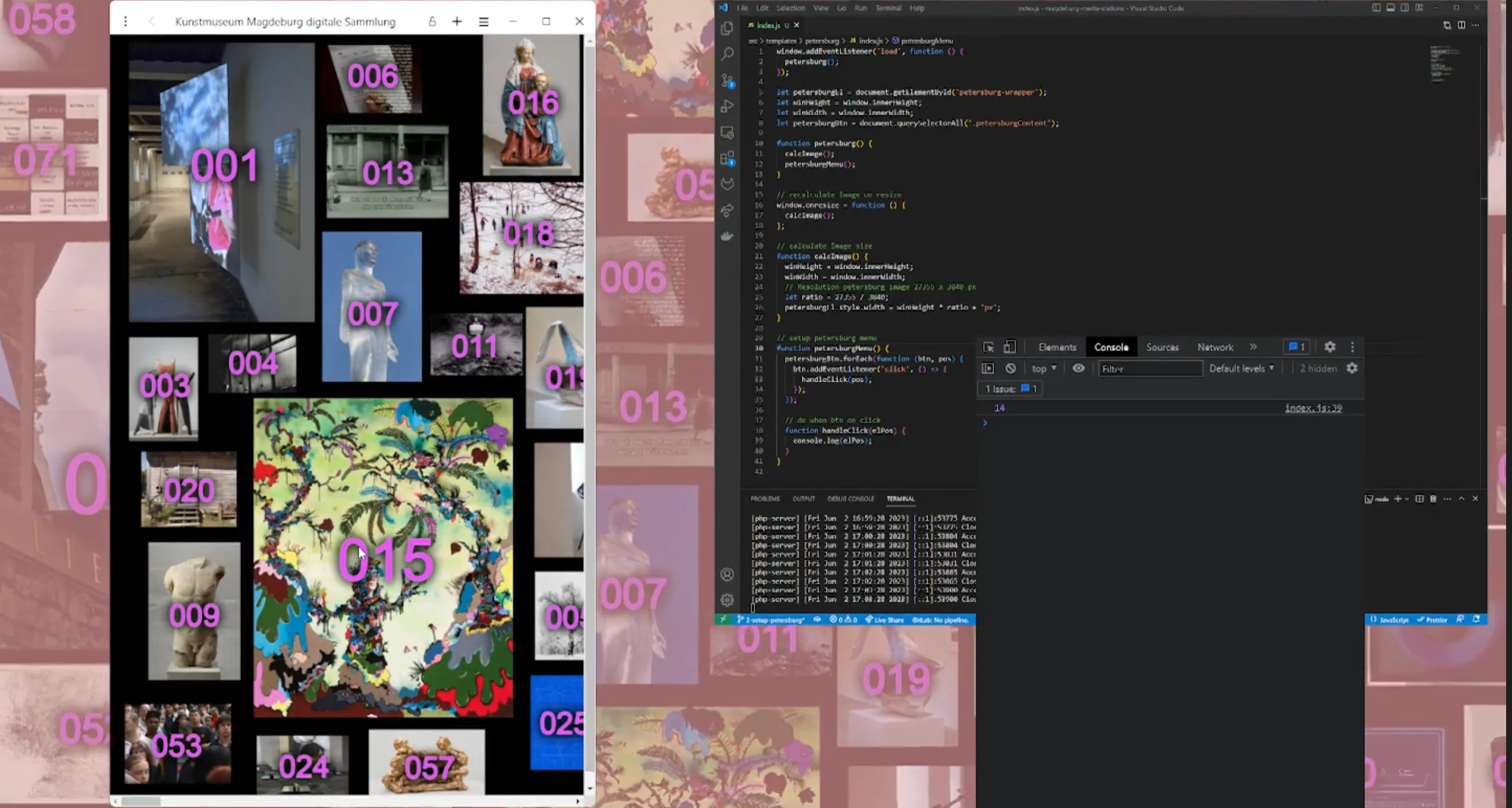Toggle the secondary side bar layout icon
1512x808 pixels.
pos(1404,8)
